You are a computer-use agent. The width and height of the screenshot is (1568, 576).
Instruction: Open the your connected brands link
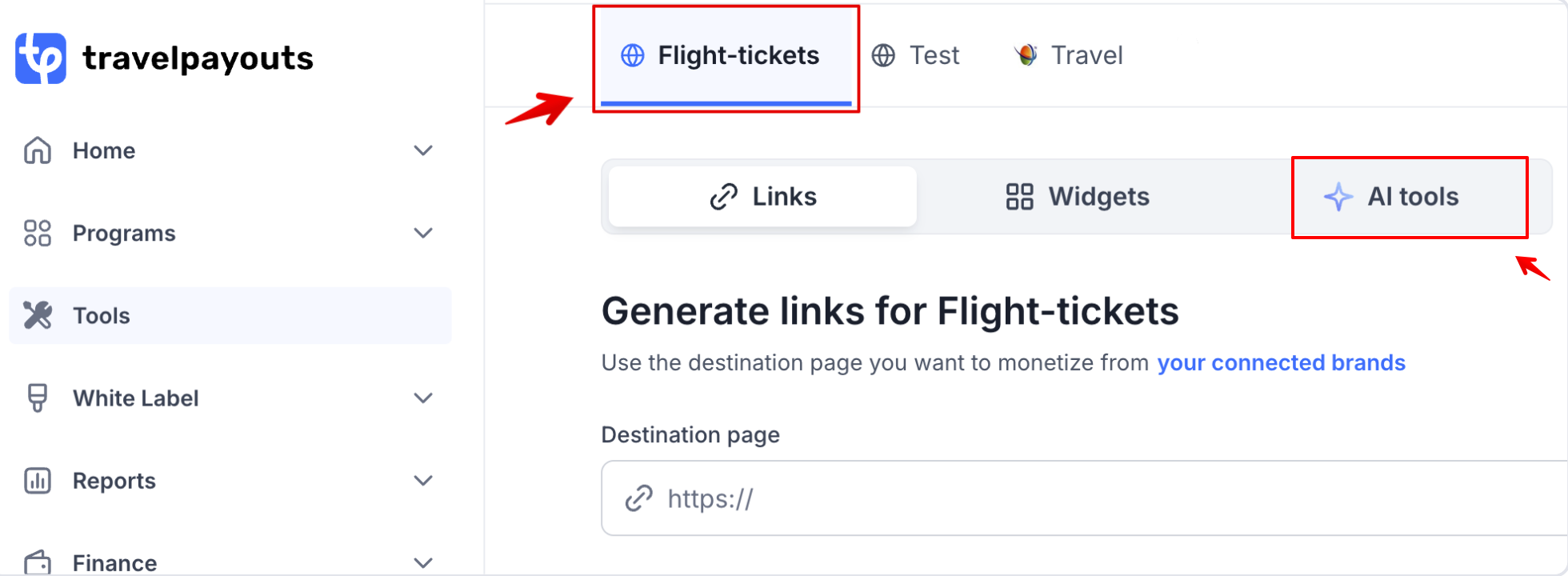(1281, 362)
